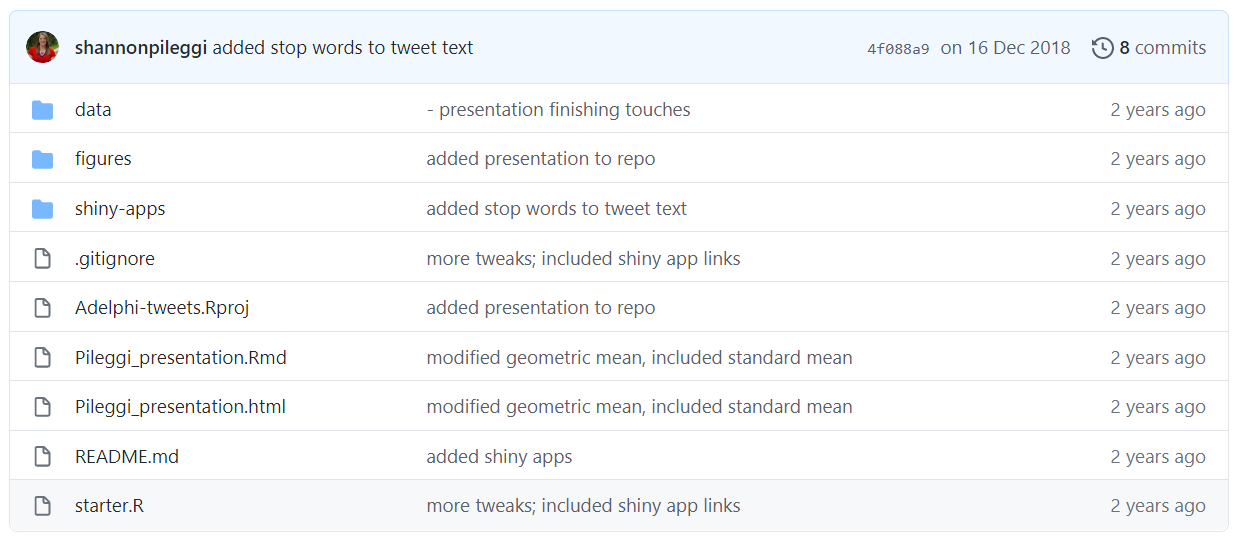
Task: Click the figures folder icon
Action: 42,159
